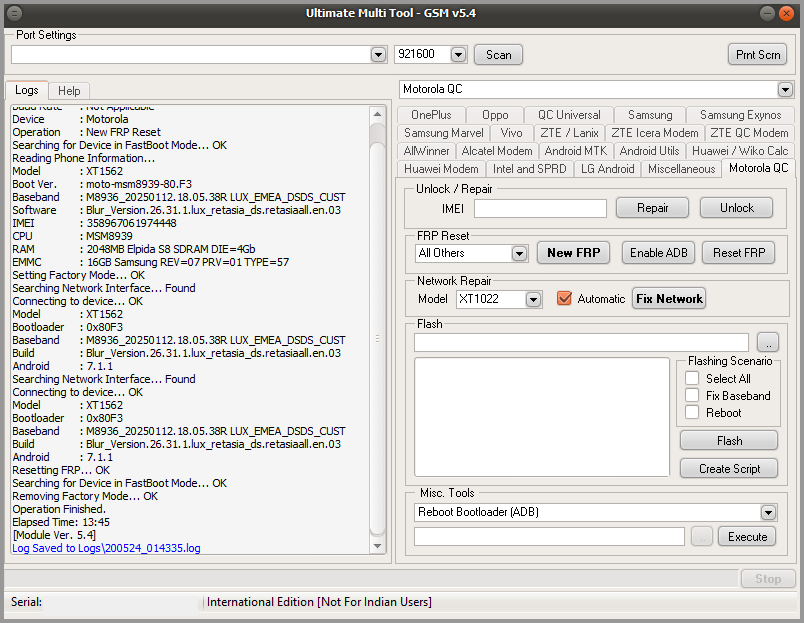Click the "CPU : MSM8939" log line
The image size is (804, 623).
[x=72, y=236]
